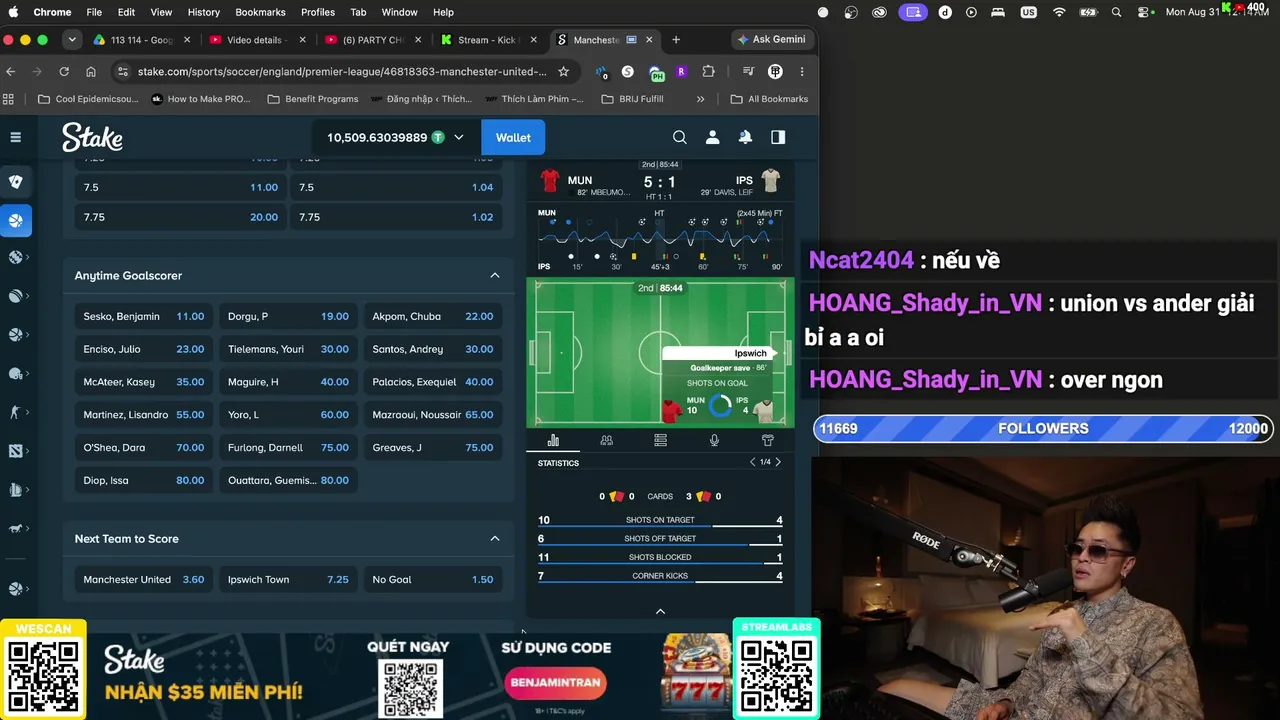The height and width of the screenshot is (720, 1280).
Task: Open the bookmarks apps grid icon
Action: 9,99
